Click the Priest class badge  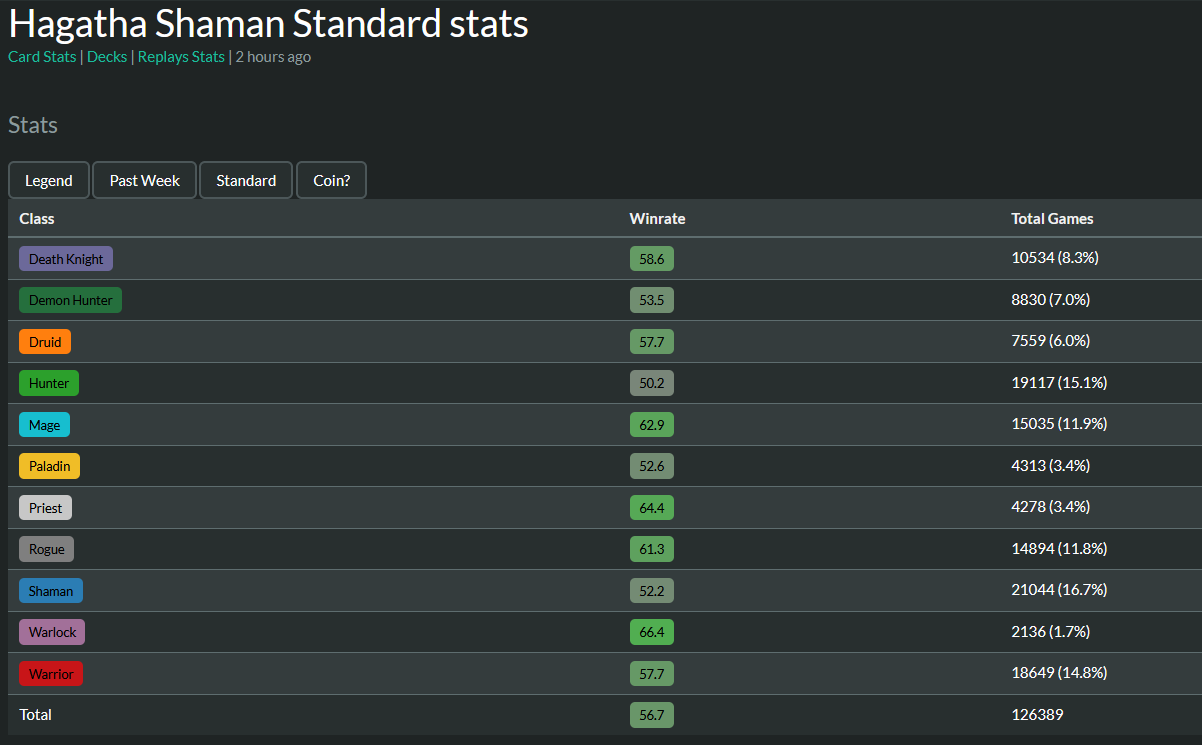pyautogui.click(x=45, y=508)
